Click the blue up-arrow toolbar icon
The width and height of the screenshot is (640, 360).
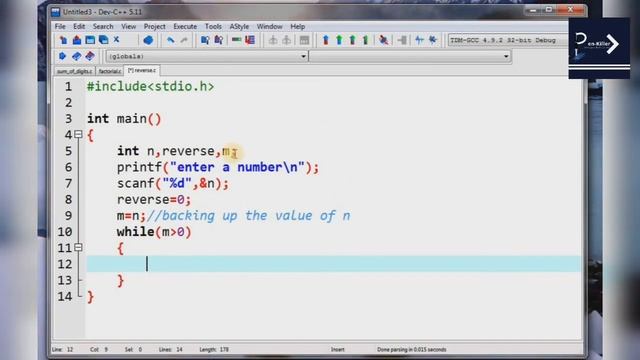pos(326,40)
